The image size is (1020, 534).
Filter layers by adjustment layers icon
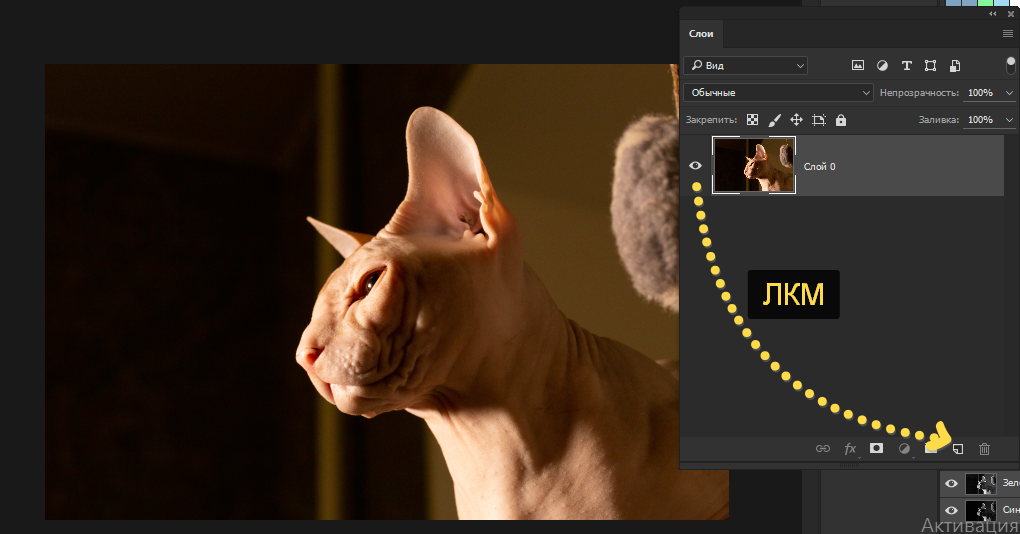coord(882,65)
